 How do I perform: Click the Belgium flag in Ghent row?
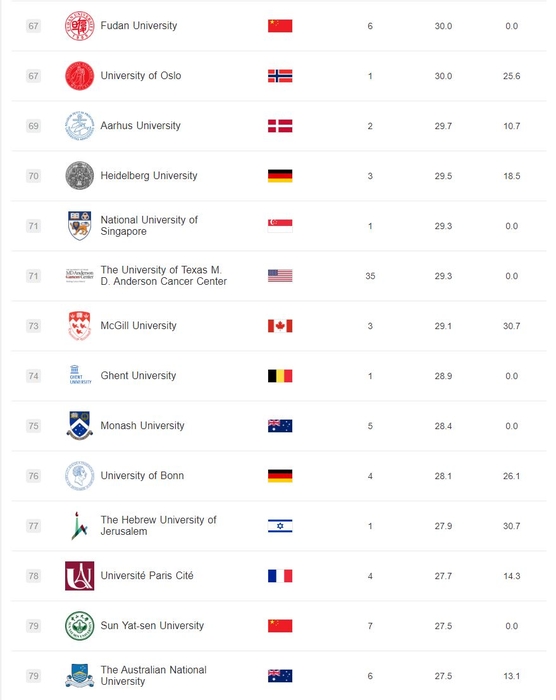tap(280, 376)
